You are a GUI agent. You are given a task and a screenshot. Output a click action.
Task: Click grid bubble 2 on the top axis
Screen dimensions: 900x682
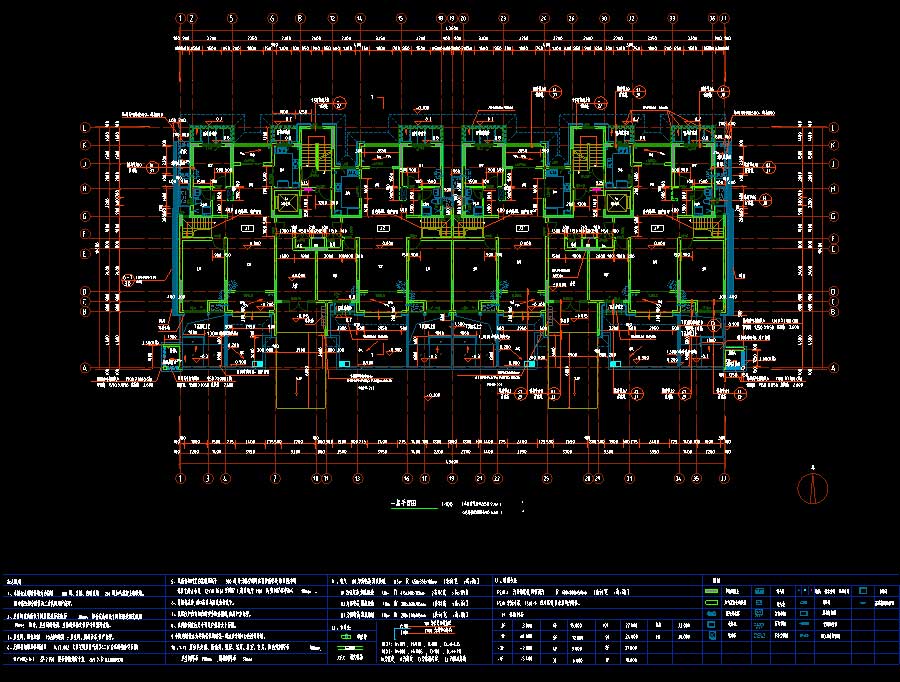(x=192, y=18)
